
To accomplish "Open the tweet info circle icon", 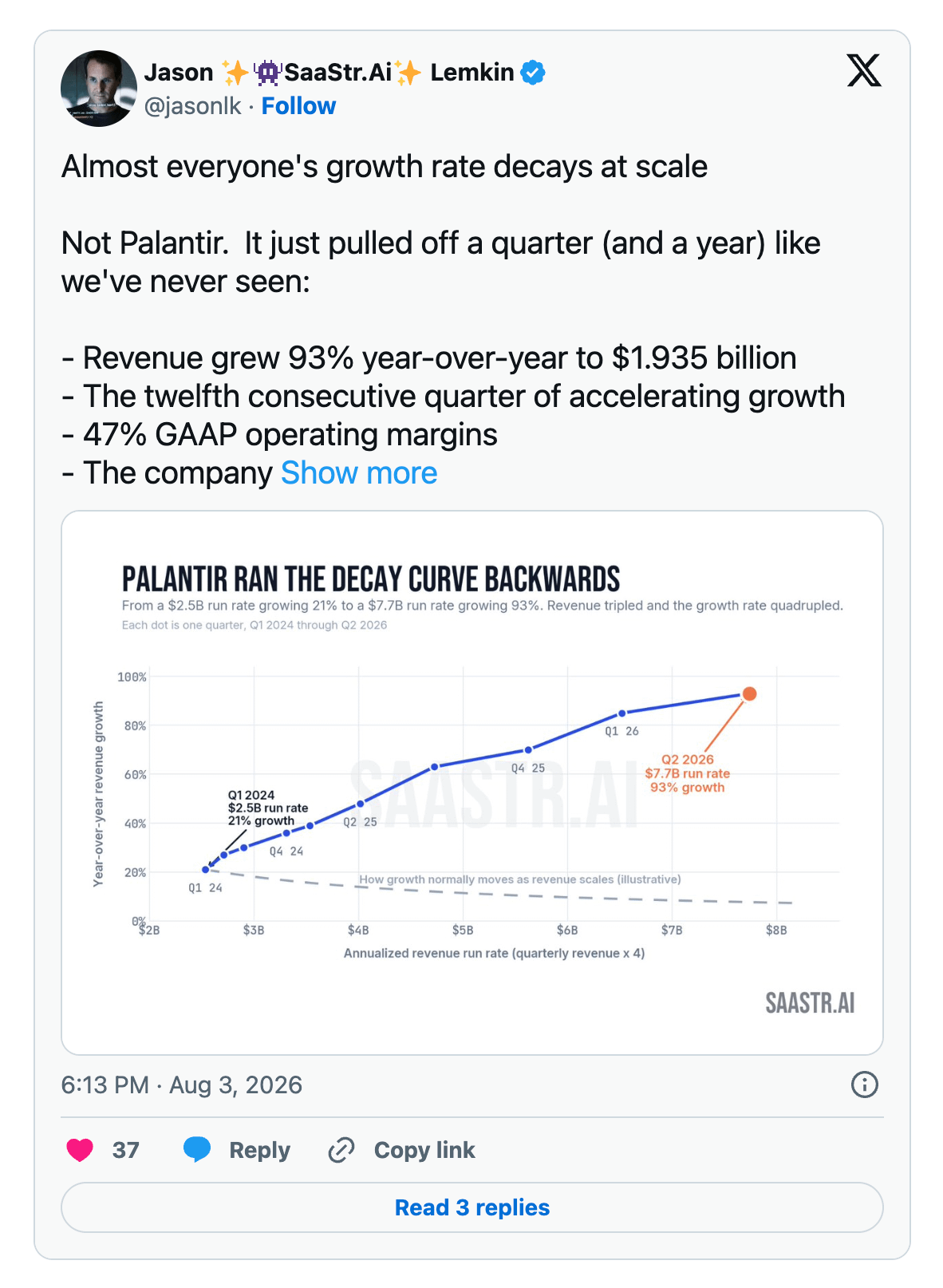I will pyautogui.click(x=865, y=1085).
